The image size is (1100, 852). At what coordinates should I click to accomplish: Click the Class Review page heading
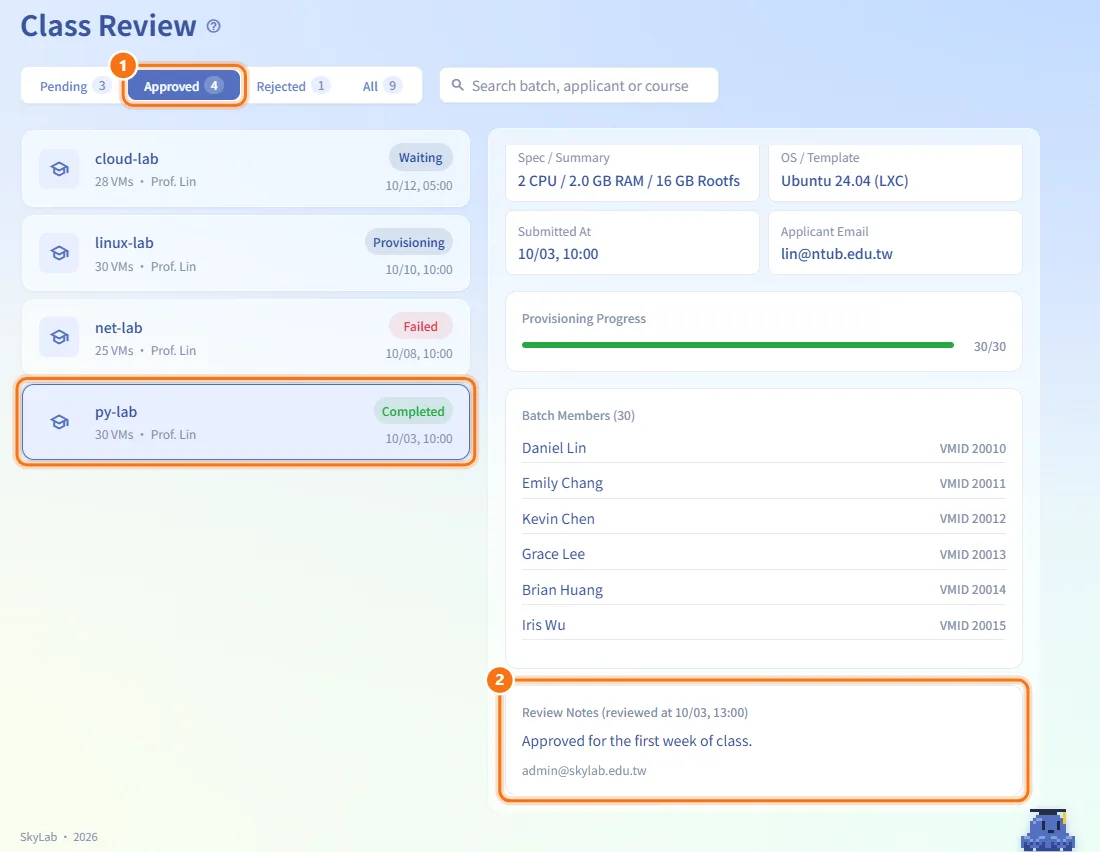pyautogui.click(x=108, y=26)
